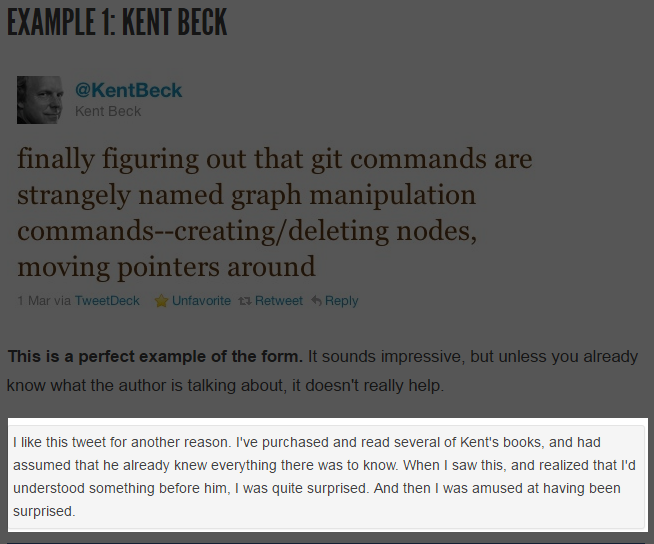654x544 pixels.
Task: Click the Reply text link
Action: (x=341, y=301)
